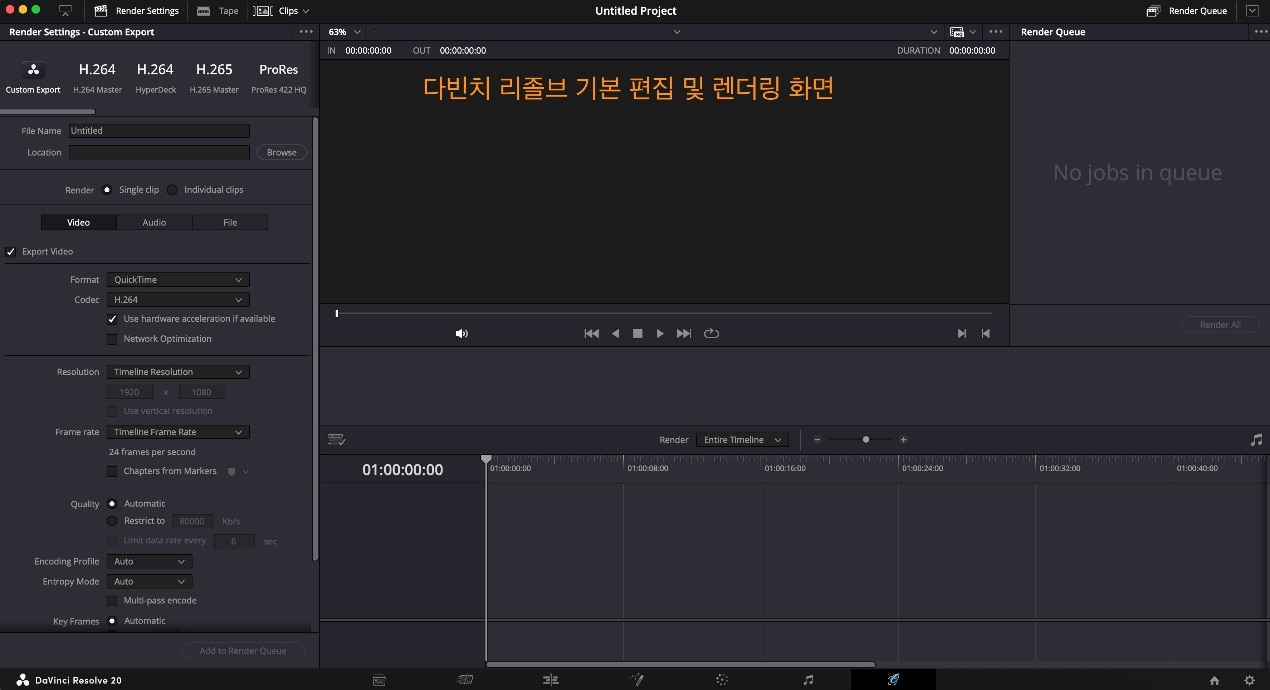Switch to the Audio settings tab
The image size is (1270, 690).
click(154, 223)
